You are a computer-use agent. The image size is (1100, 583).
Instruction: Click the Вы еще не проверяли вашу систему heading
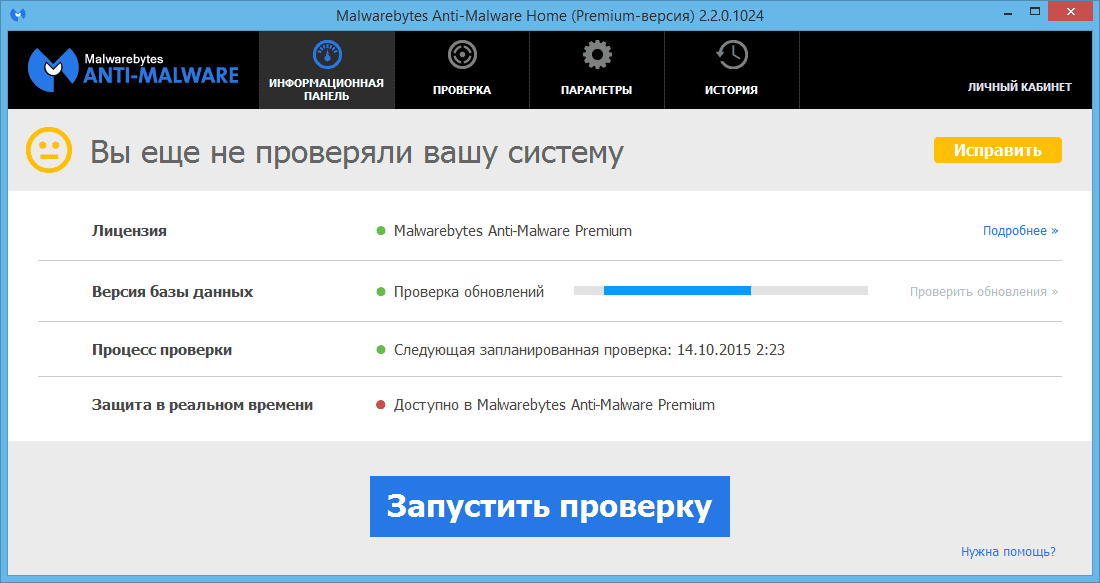click(356, 152)
